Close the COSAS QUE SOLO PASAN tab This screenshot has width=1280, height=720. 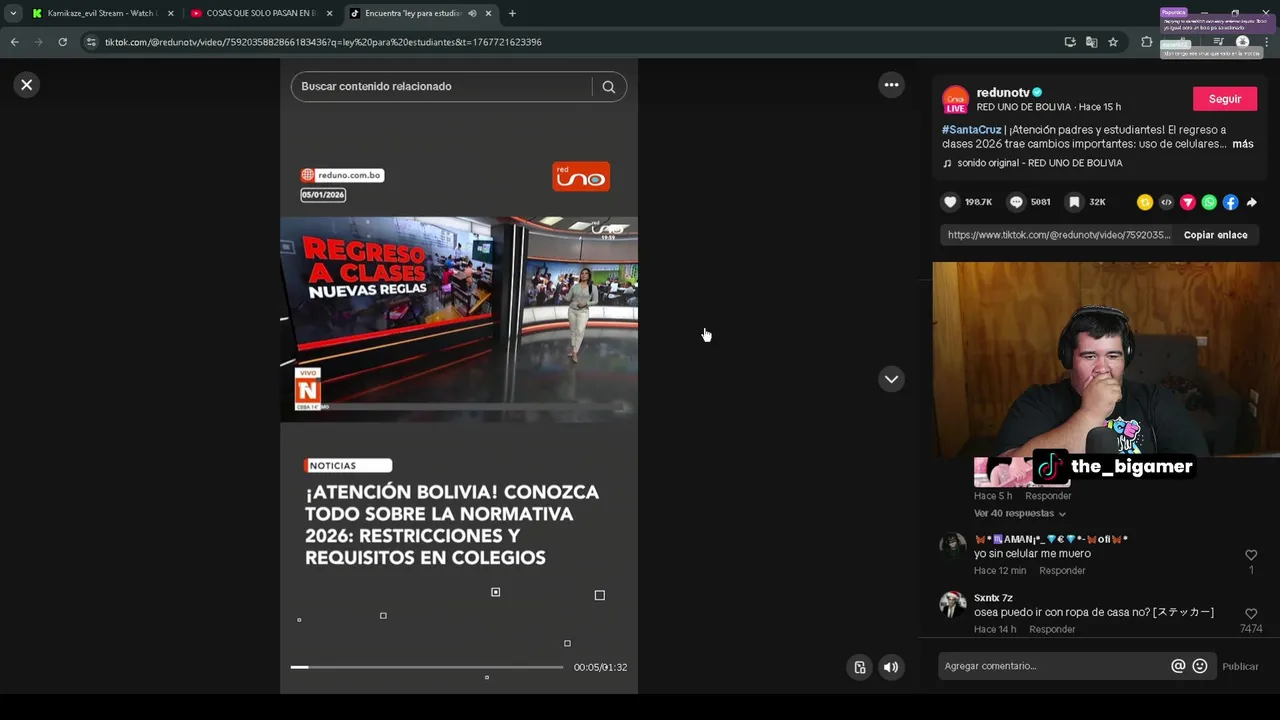click(x=329, y=13)
